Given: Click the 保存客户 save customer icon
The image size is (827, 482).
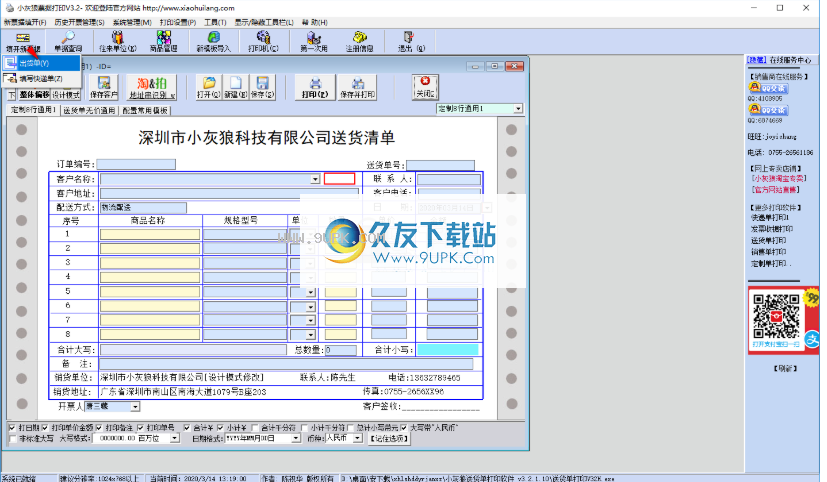Looking at the screenshot, I should pos(103,87).
